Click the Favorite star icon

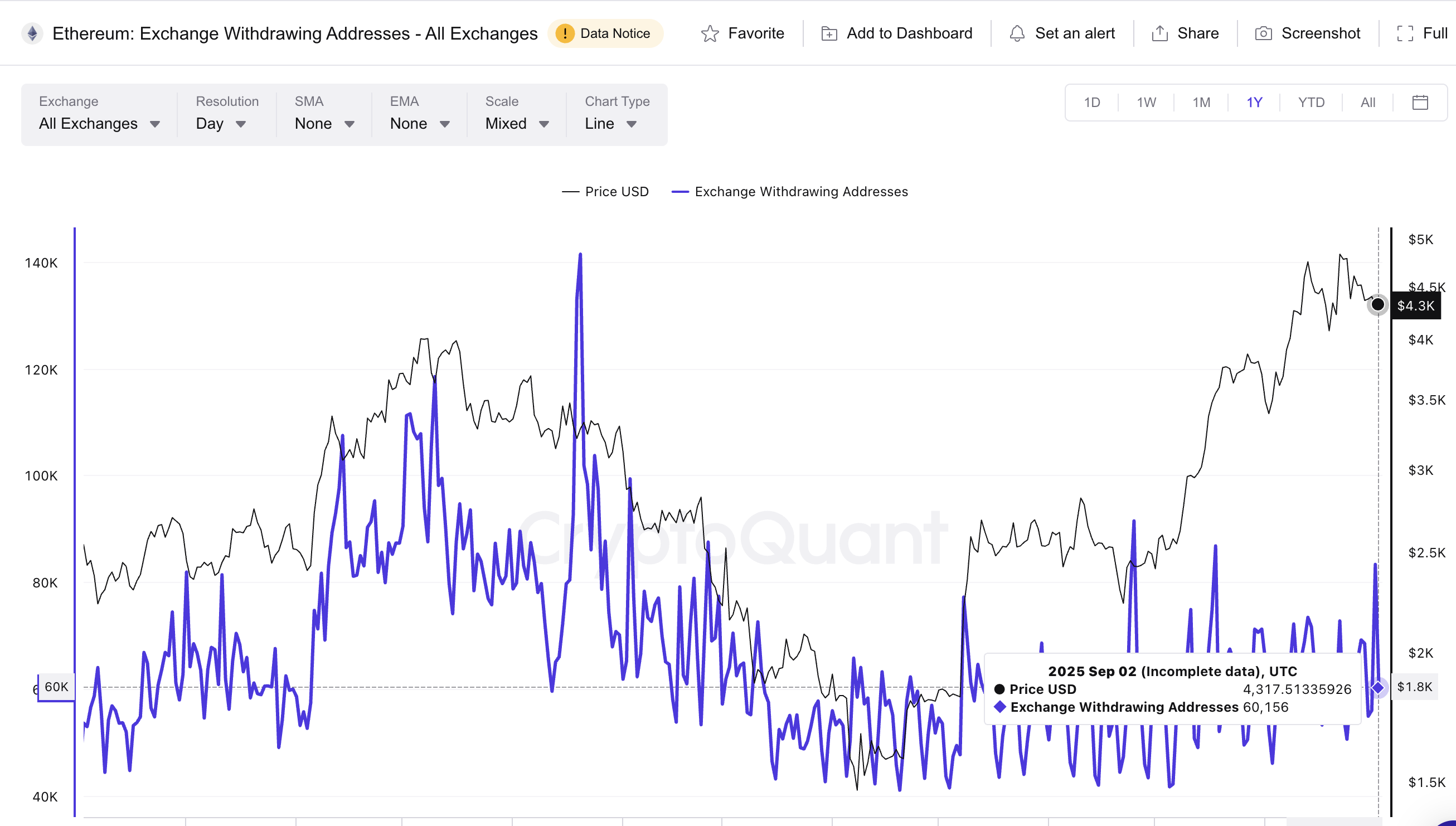[x=710, y=33]
